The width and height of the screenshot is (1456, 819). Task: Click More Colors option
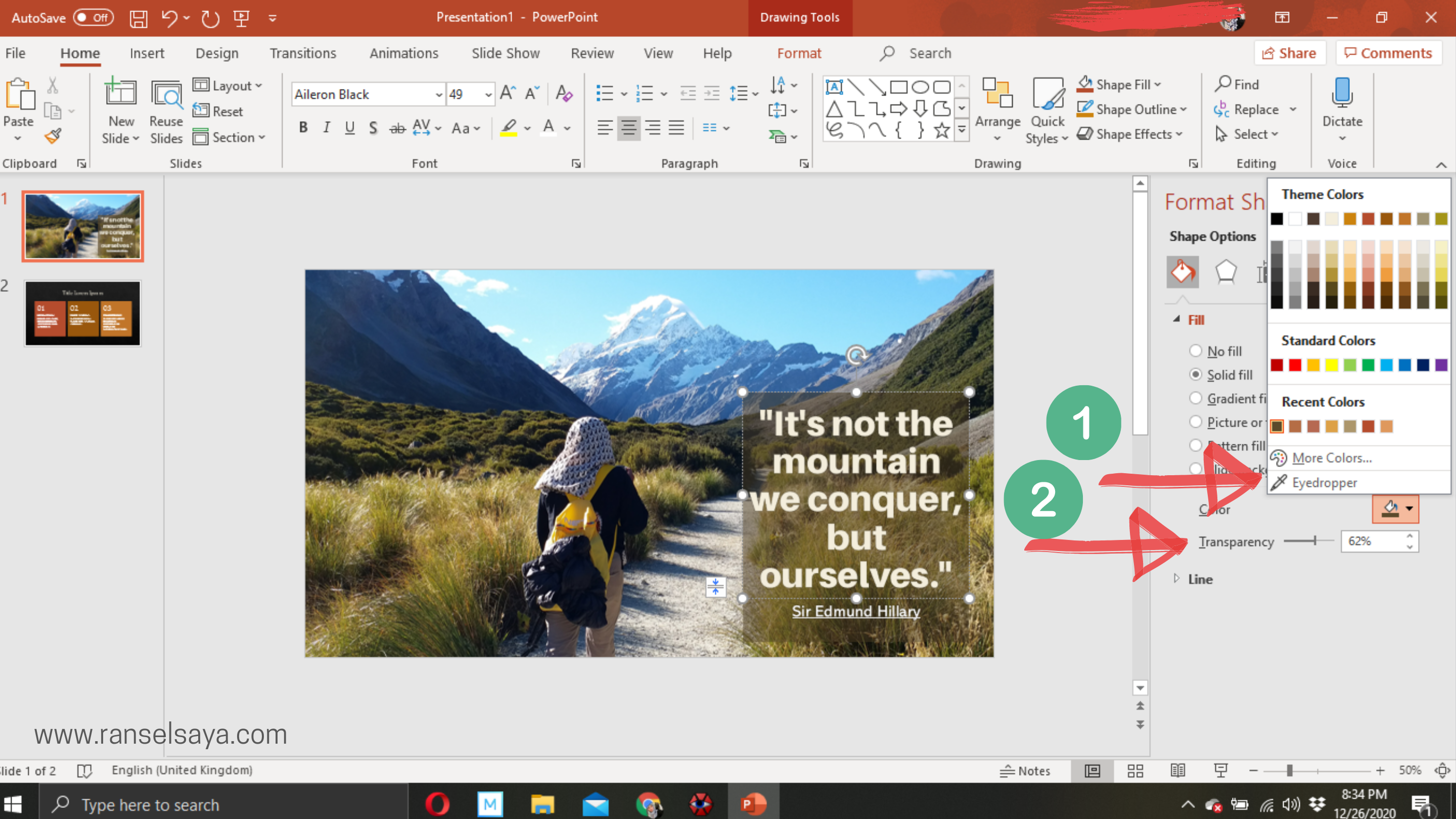click(1331, 458)
